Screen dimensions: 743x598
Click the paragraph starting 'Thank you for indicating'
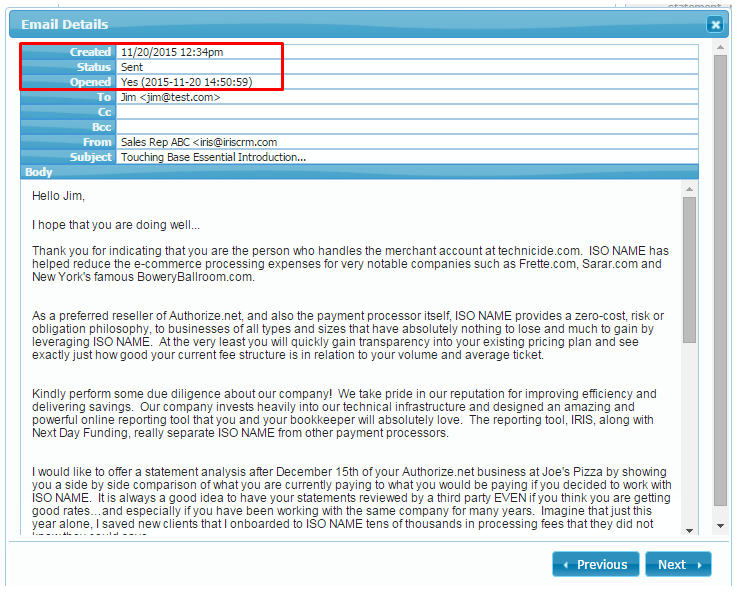[x=350, y=263]
